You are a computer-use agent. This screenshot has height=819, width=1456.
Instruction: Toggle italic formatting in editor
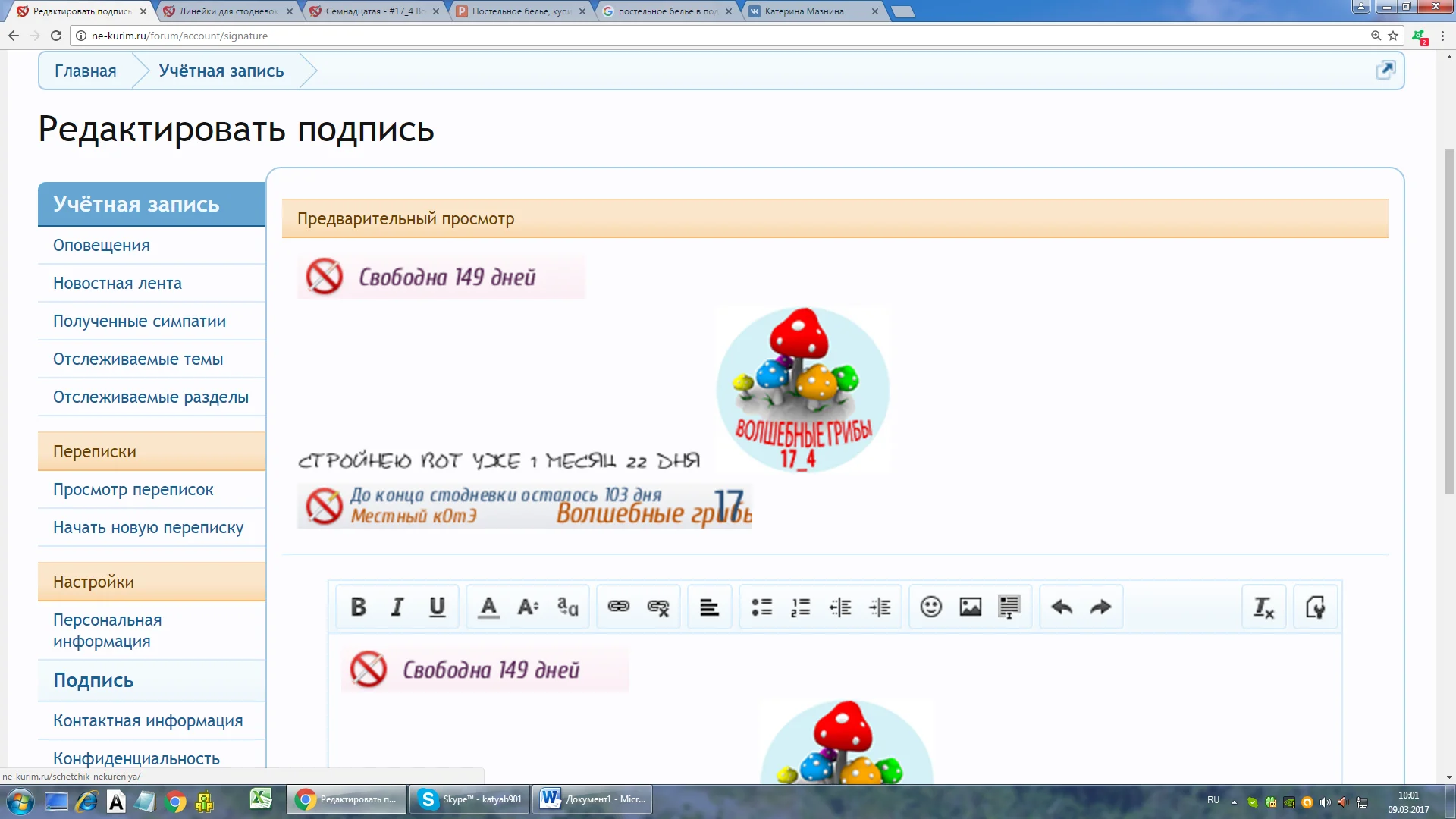click(x=397, y=607)
